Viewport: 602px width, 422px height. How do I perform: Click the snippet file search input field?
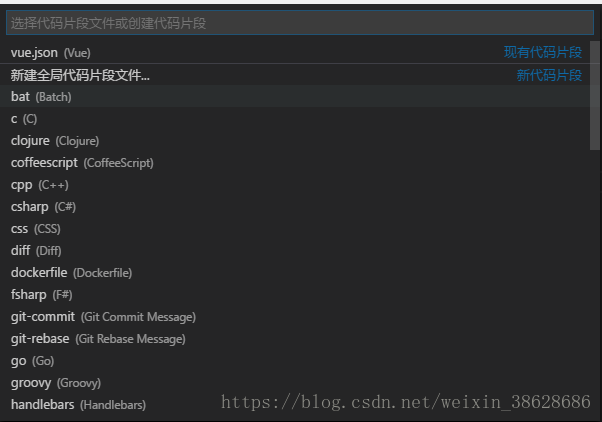(298, 22)
